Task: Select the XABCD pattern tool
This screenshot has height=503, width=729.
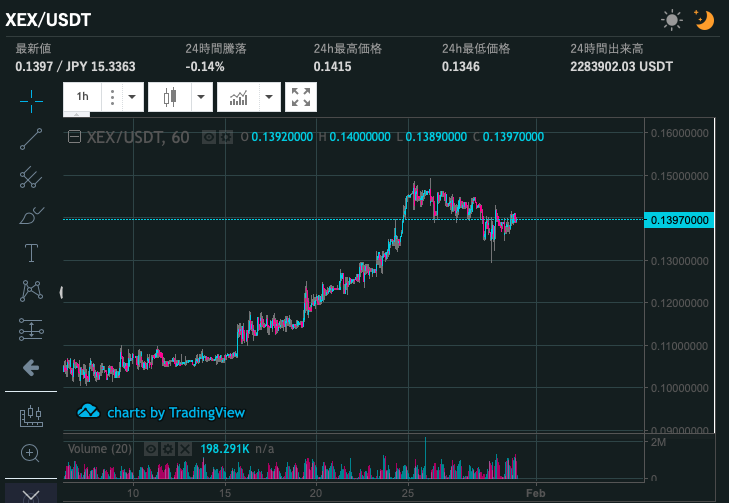Action: pyautogui.click(x=31, y=290)
